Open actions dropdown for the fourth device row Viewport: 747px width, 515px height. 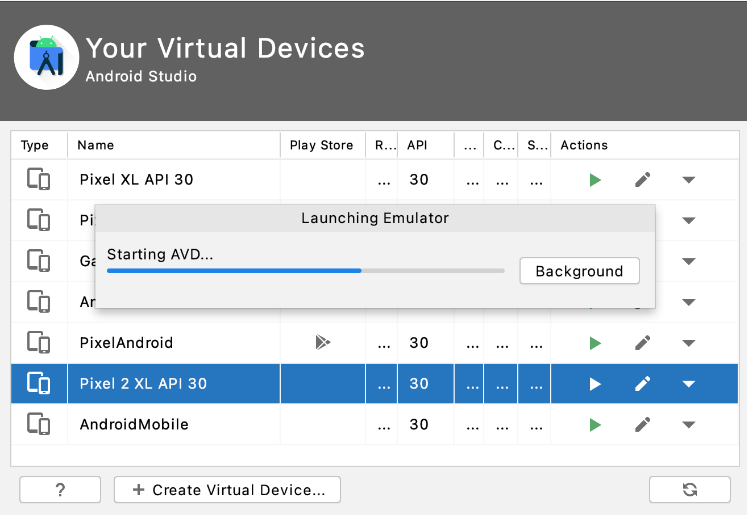pyautogui.click(x=688, y=302)
